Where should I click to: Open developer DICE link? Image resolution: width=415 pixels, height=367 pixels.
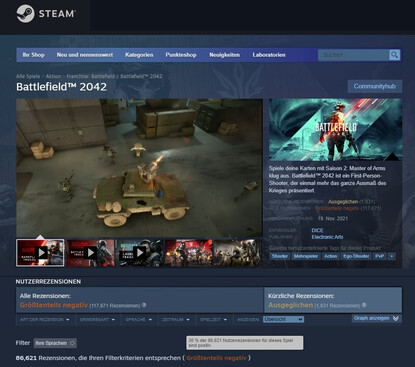(317, 230)
